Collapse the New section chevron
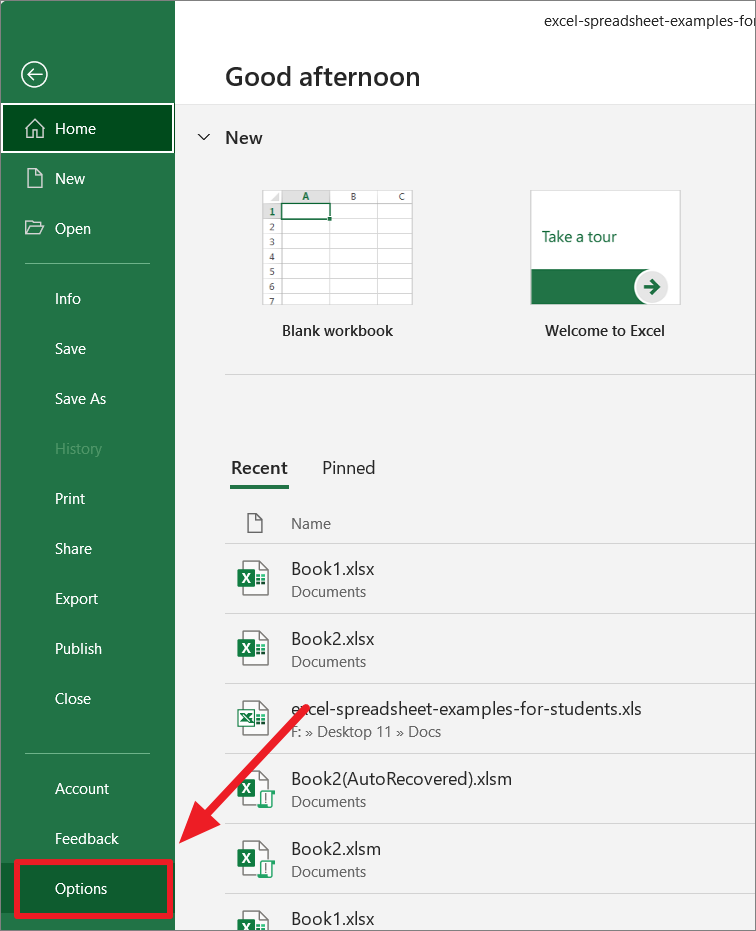 click(204, 137)
